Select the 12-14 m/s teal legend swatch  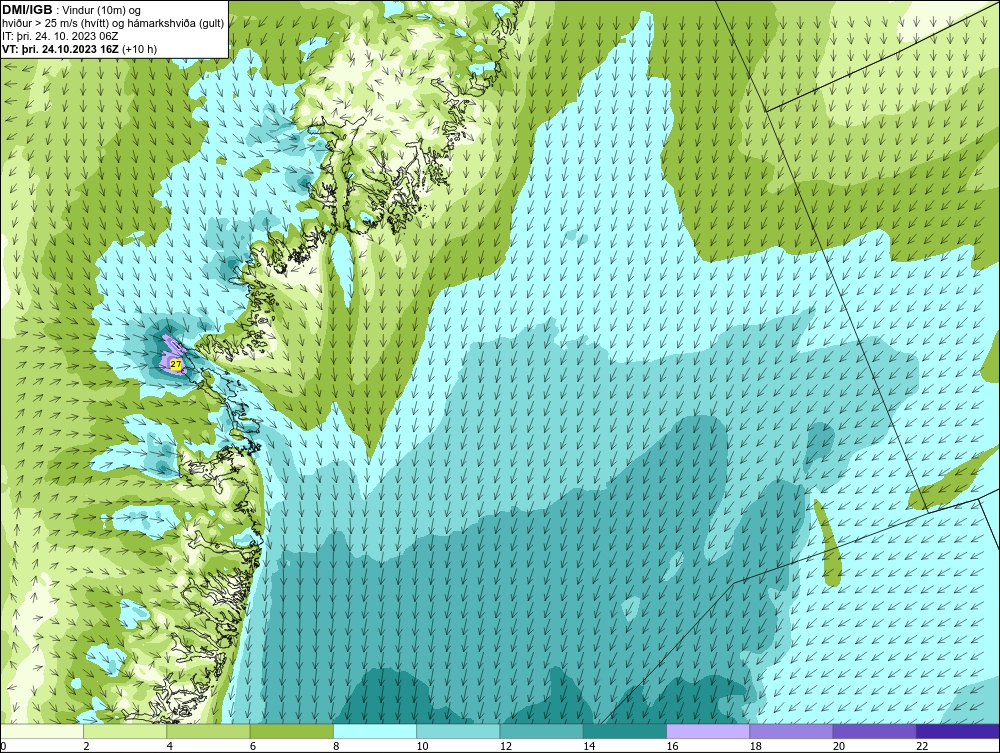click(541, 731)
